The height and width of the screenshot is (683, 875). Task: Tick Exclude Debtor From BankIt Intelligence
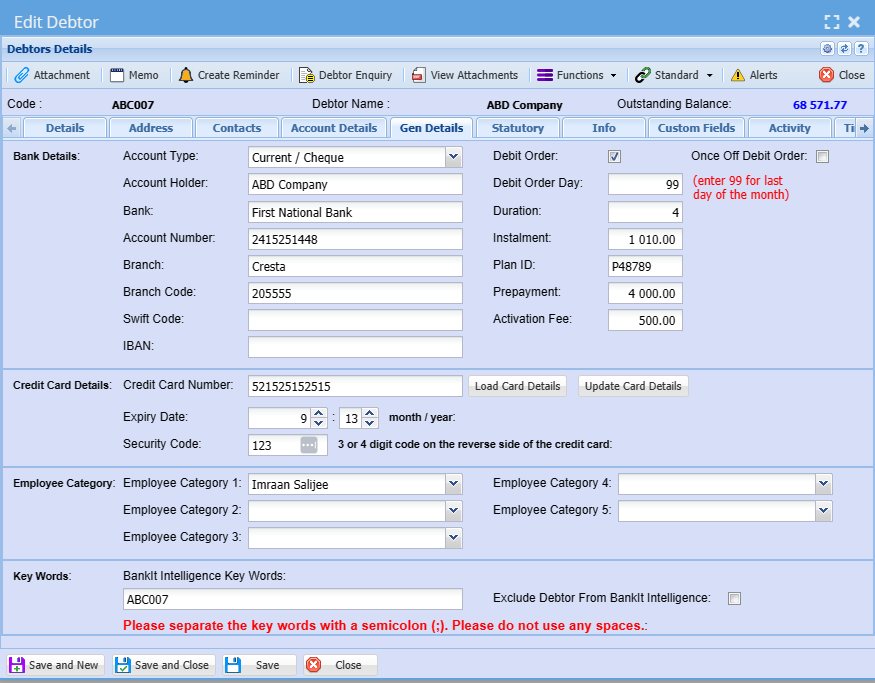[x=734, y=599]
